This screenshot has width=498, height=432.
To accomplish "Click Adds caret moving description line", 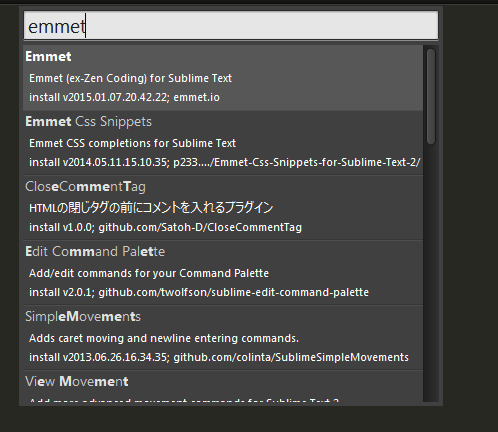I will (164, 338).
